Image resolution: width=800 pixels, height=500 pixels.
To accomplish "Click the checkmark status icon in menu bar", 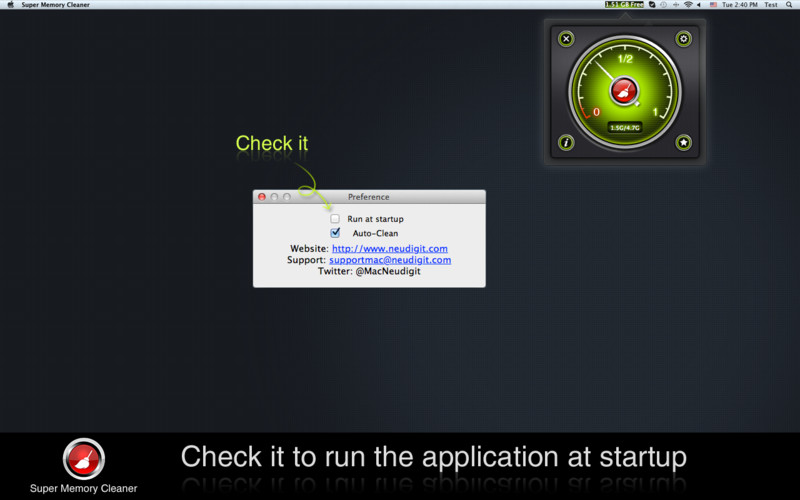I will [652, 5].
